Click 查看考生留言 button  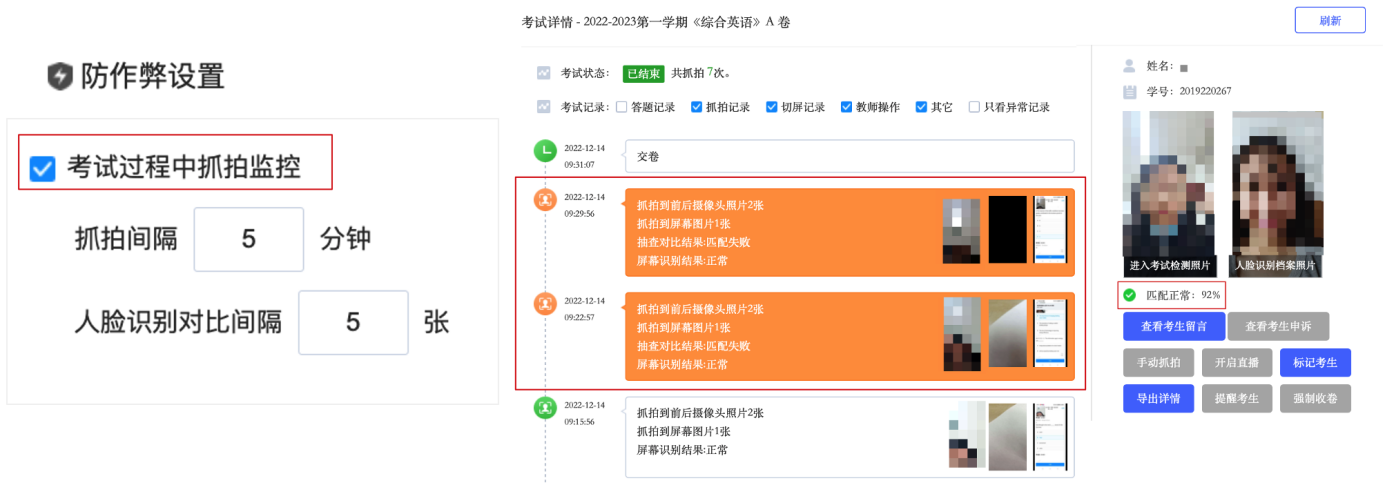pos(1168,326)
